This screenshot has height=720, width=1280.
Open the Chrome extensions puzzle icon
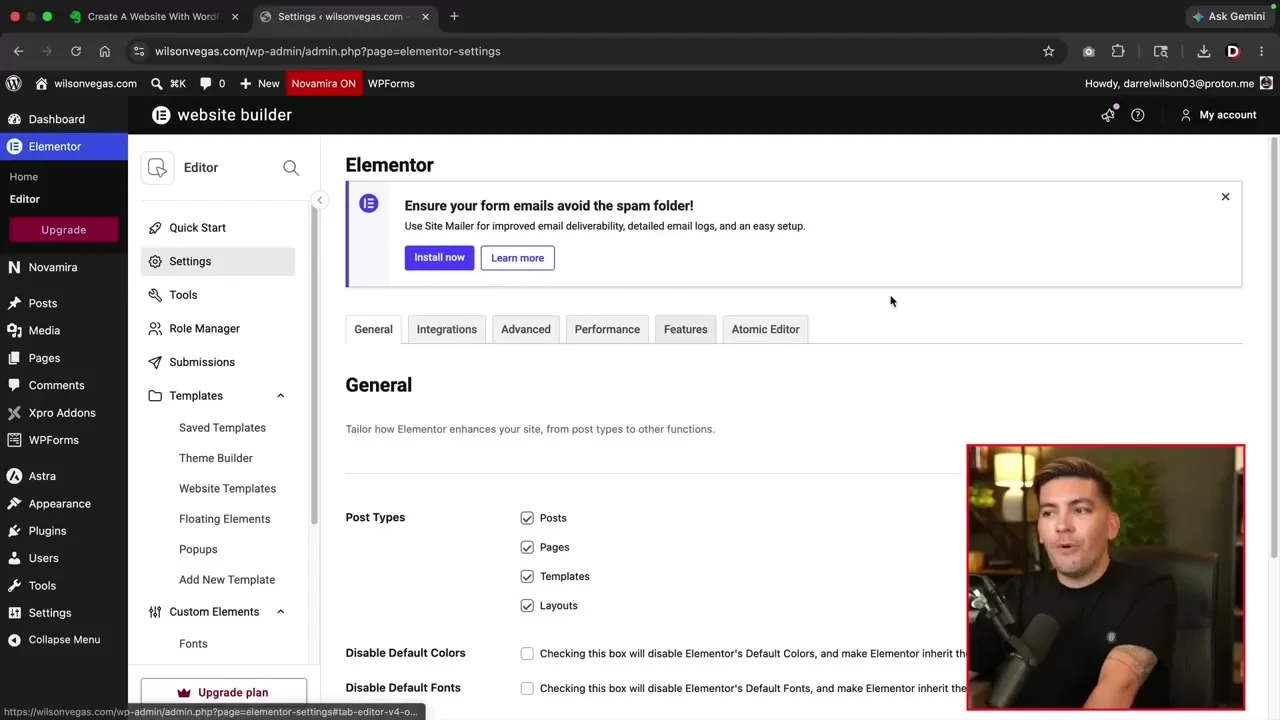click(1118, 51)
